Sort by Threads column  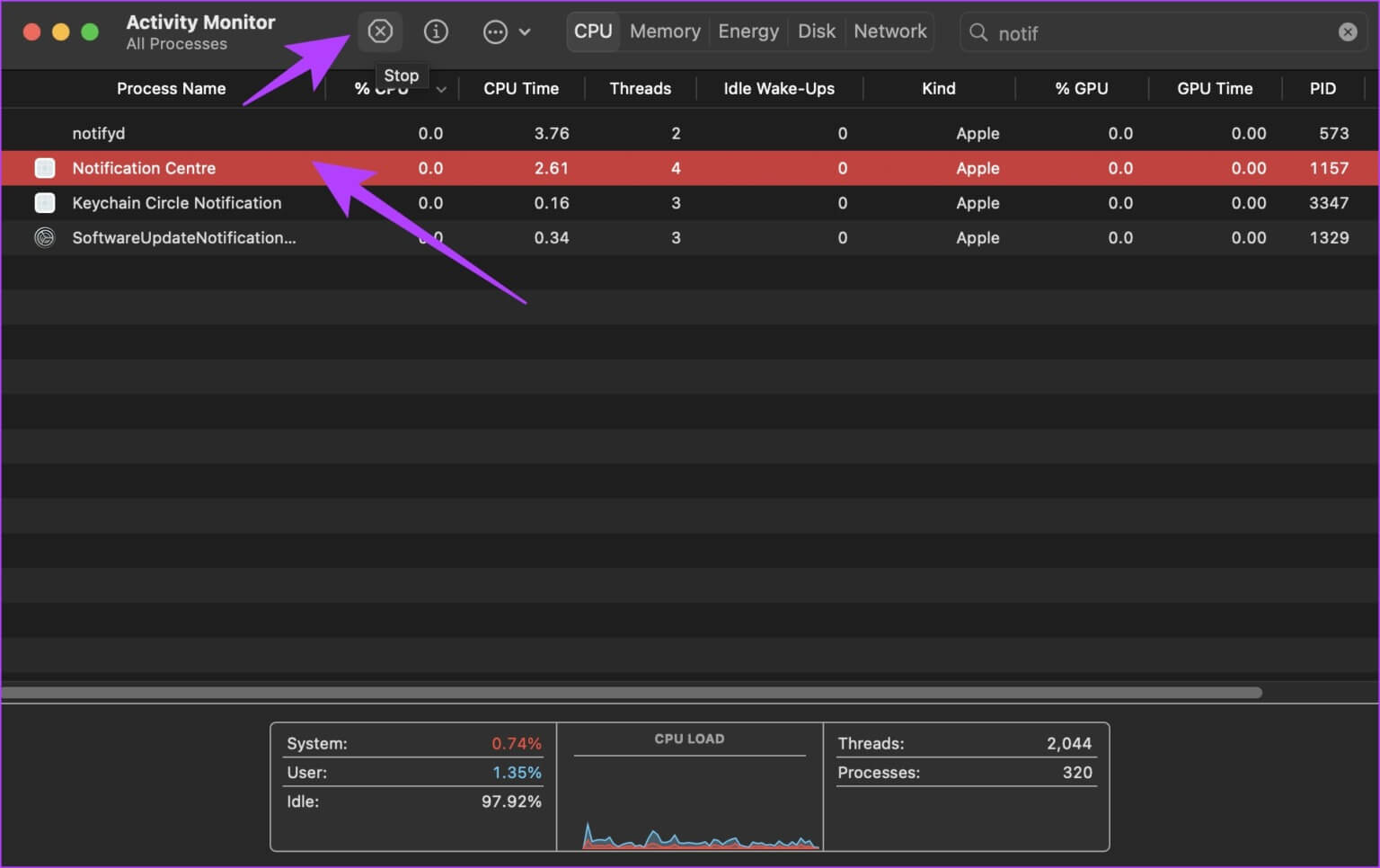640,88
